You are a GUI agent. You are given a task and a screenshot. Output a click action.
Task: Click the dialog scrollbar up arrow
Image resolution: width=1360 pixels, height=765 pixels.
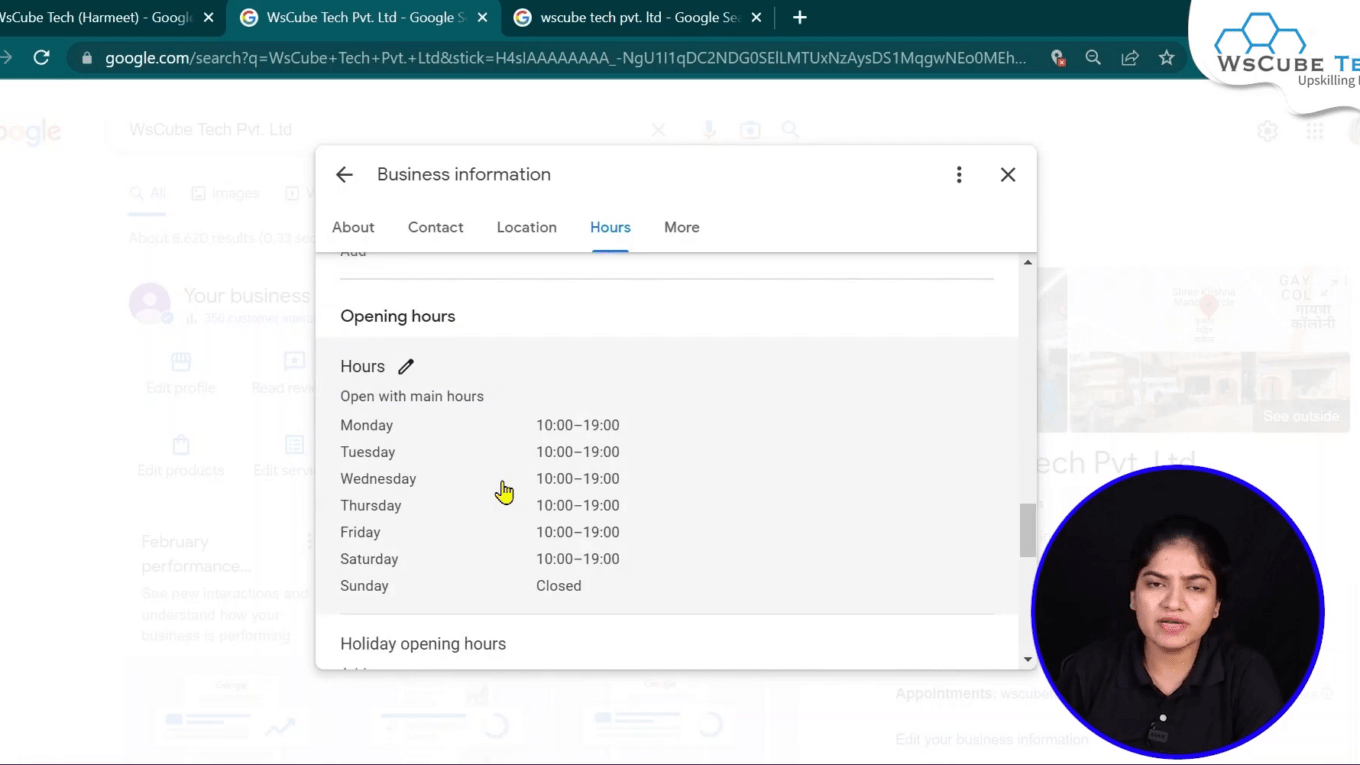tap(1027, 262)
